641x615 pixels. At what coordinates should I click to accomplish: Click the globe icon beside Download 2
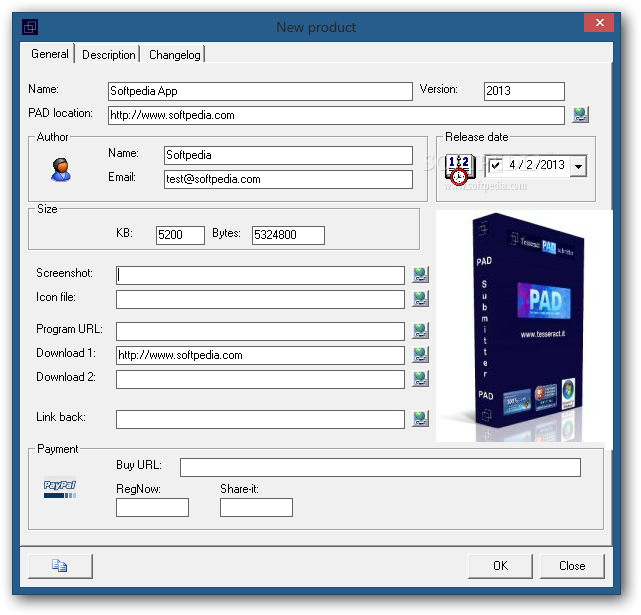click(420, 379)
